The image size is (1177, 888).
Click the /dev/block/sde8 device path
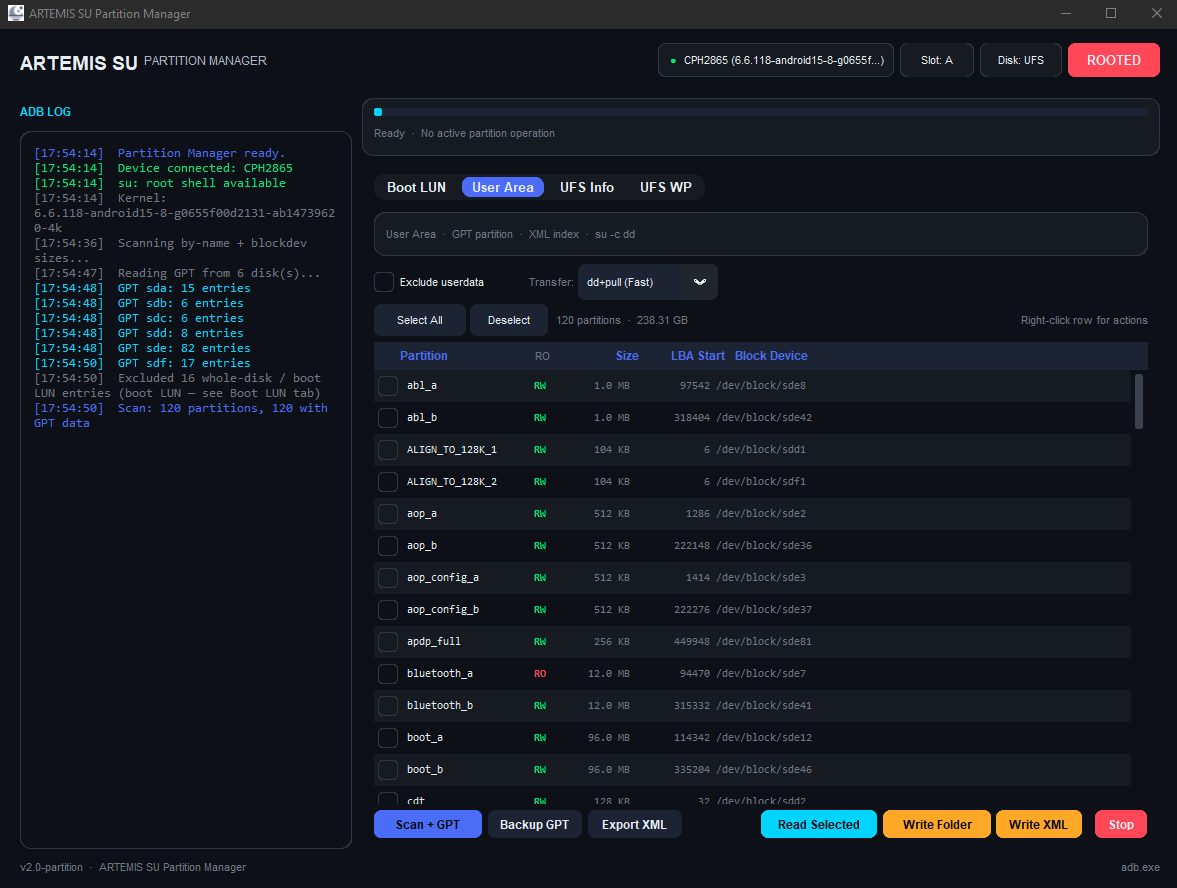(x=761, y=386)
